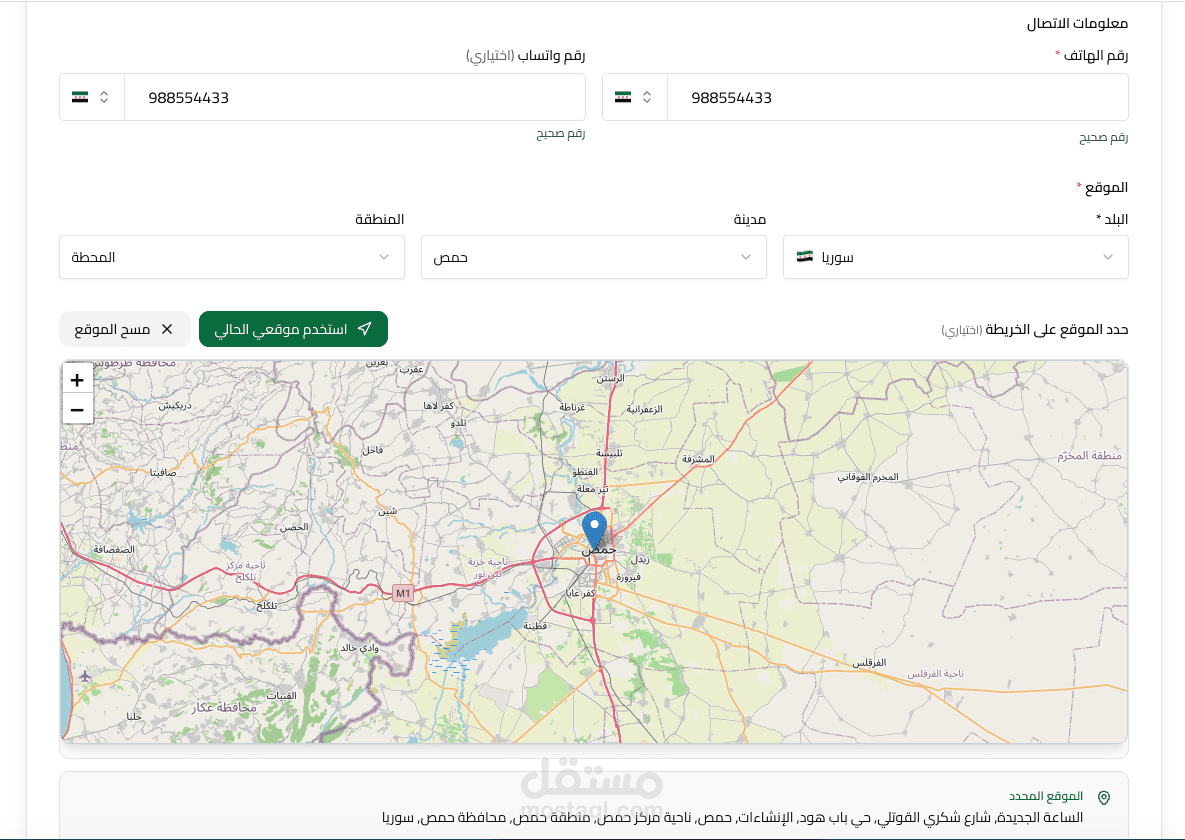1185x840 pixels.
Task: Click the blue location pin on Homs
Action: click(595, 530)
